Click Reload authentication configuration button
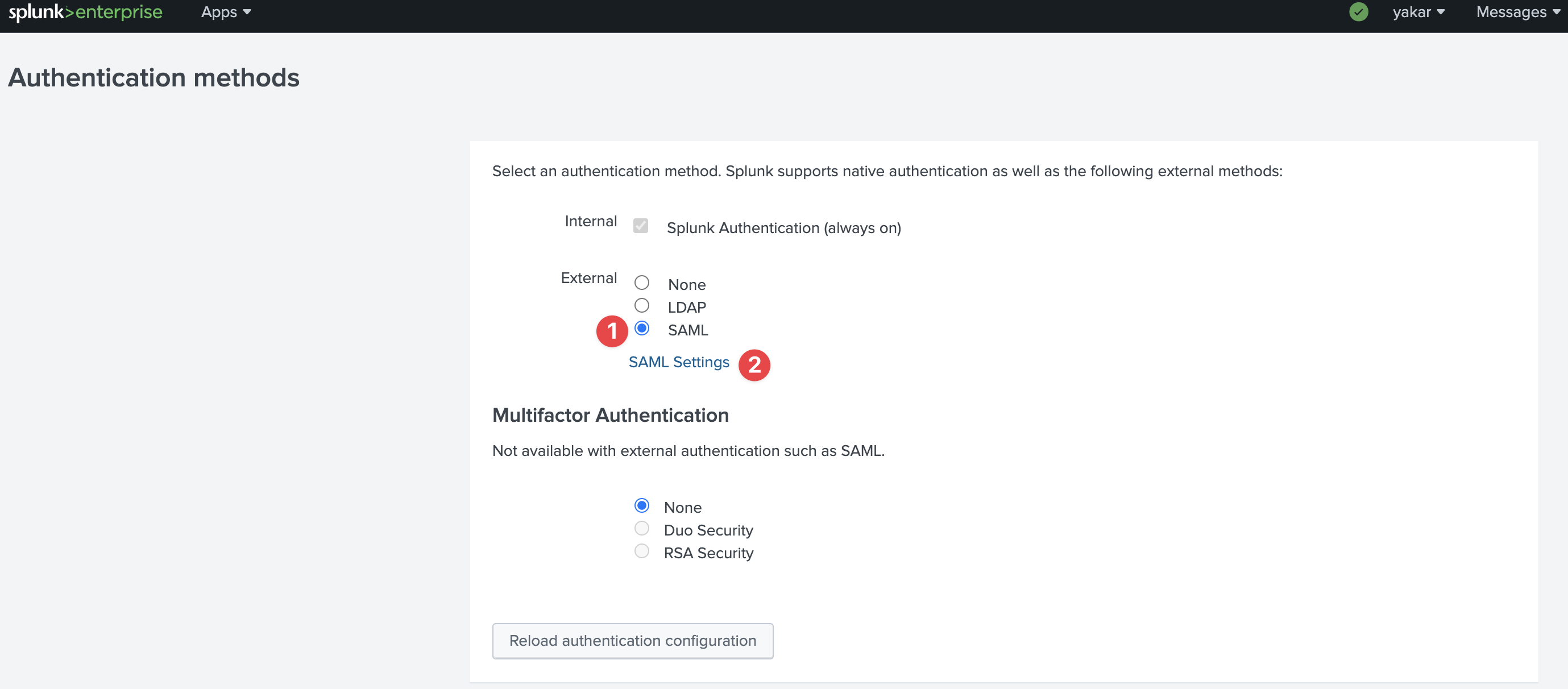This screenshot has width=1568, height=689. (x=632, y=641)
